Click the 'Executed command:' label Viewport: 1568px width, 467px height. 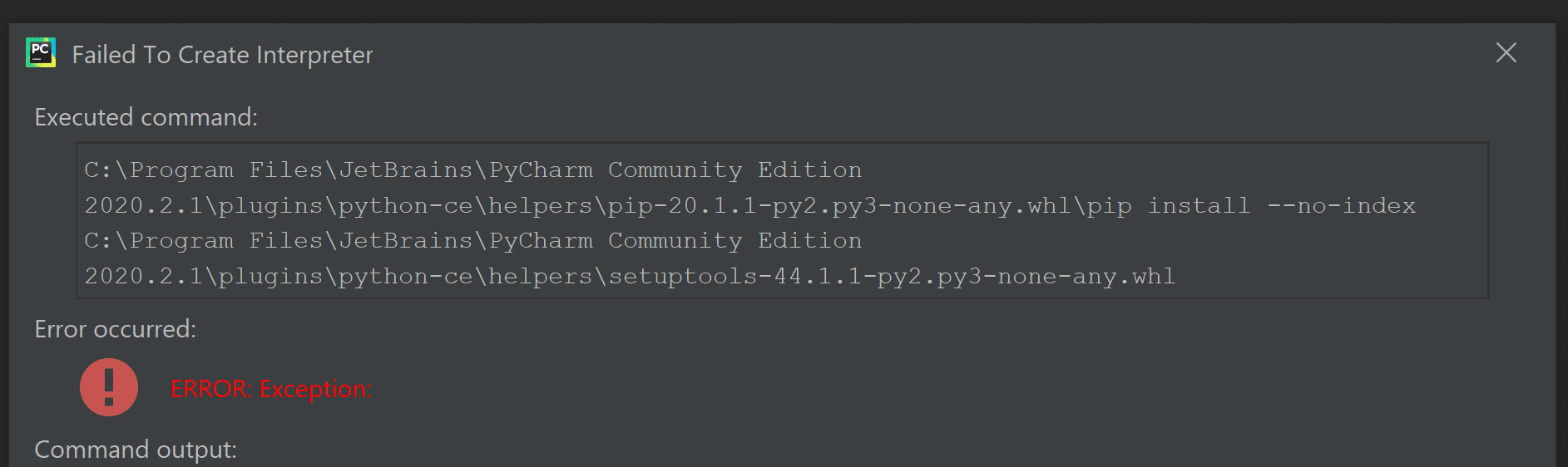146,117
